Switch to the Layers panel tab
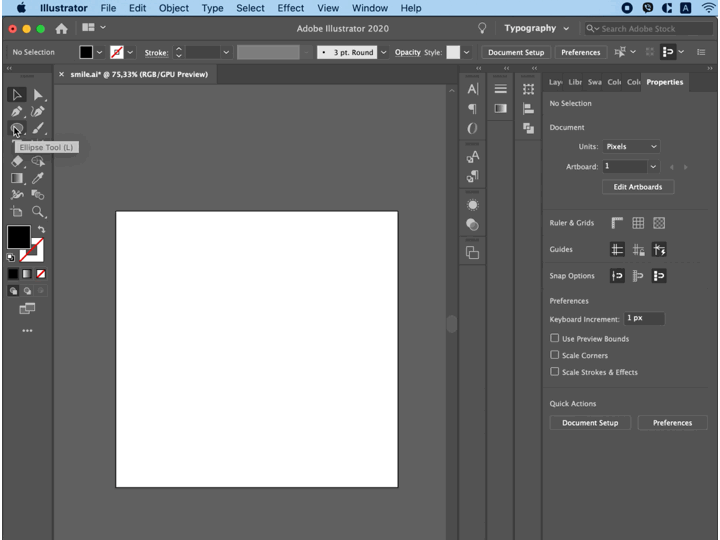 click(x=555, y=82)
